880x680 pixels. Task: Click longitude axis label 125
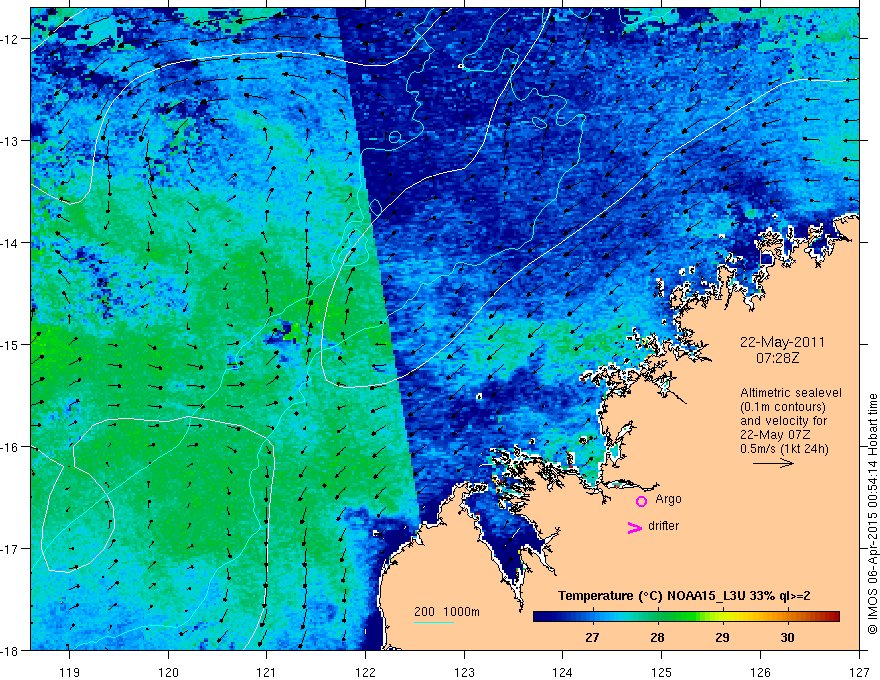tap(662, 672)
